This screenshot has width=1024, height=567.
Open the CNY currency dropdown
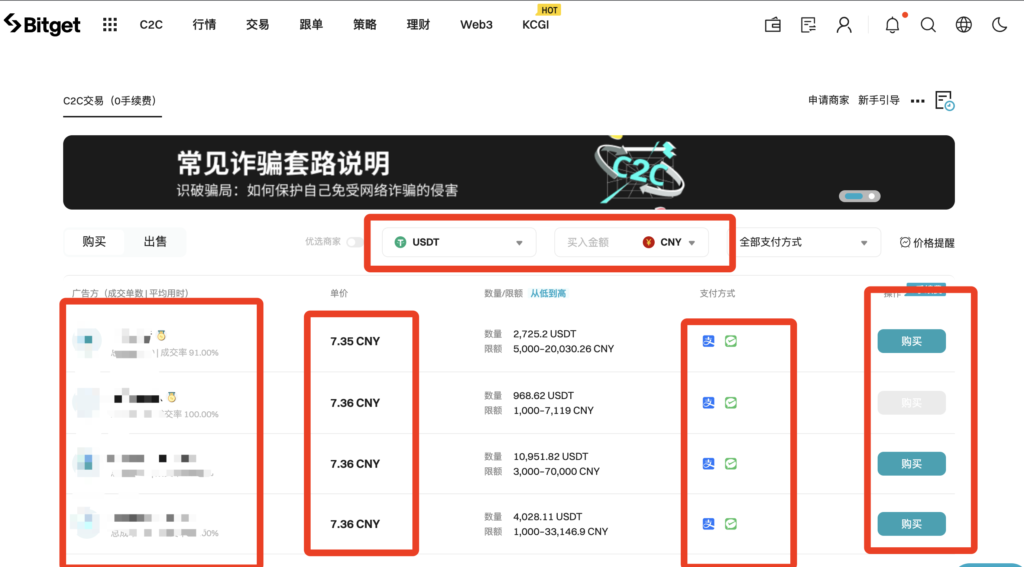coord(669,242)
